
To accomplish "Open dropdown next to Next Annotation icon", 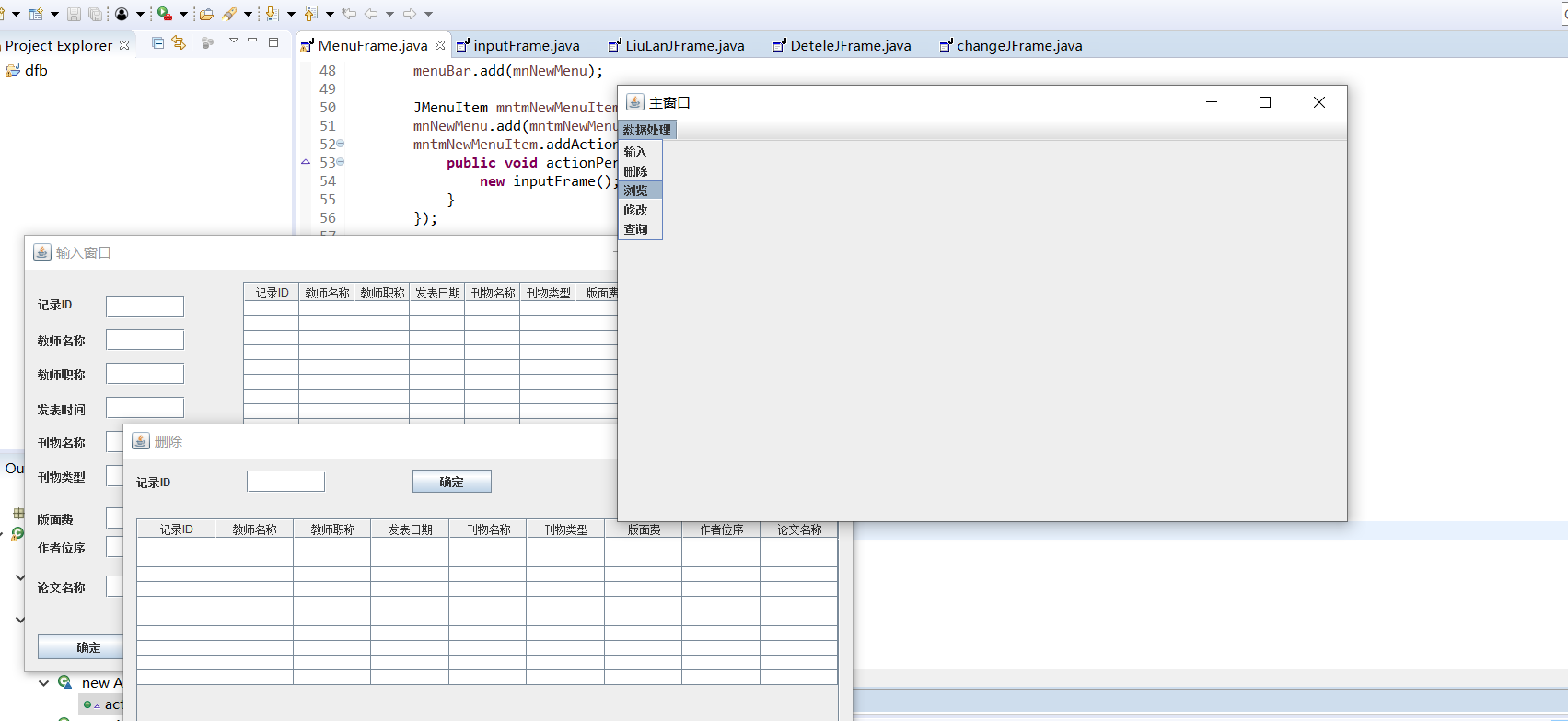I will (291, 14).
